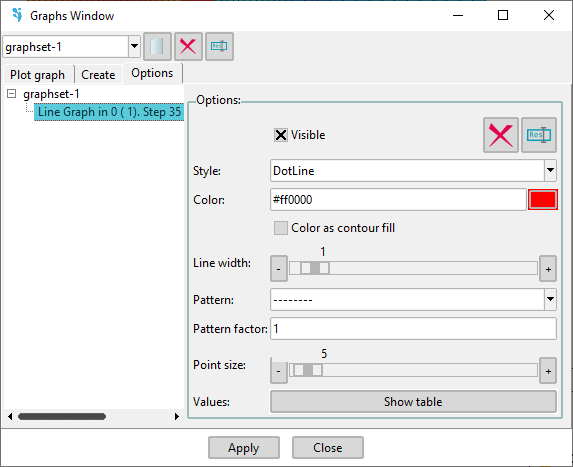Delete the graph using Options panel red X

coord(501,135)
